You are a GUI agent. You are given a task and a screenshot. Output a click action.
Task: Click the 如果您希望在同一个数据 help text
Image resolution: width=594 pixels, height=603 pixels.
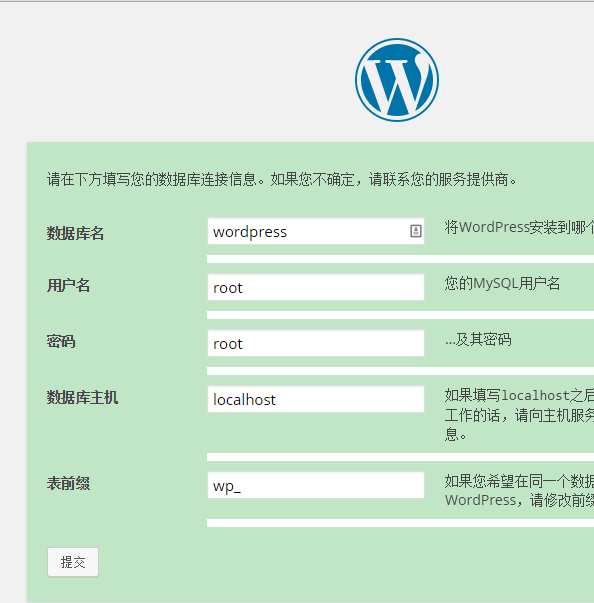coord(519,491)
